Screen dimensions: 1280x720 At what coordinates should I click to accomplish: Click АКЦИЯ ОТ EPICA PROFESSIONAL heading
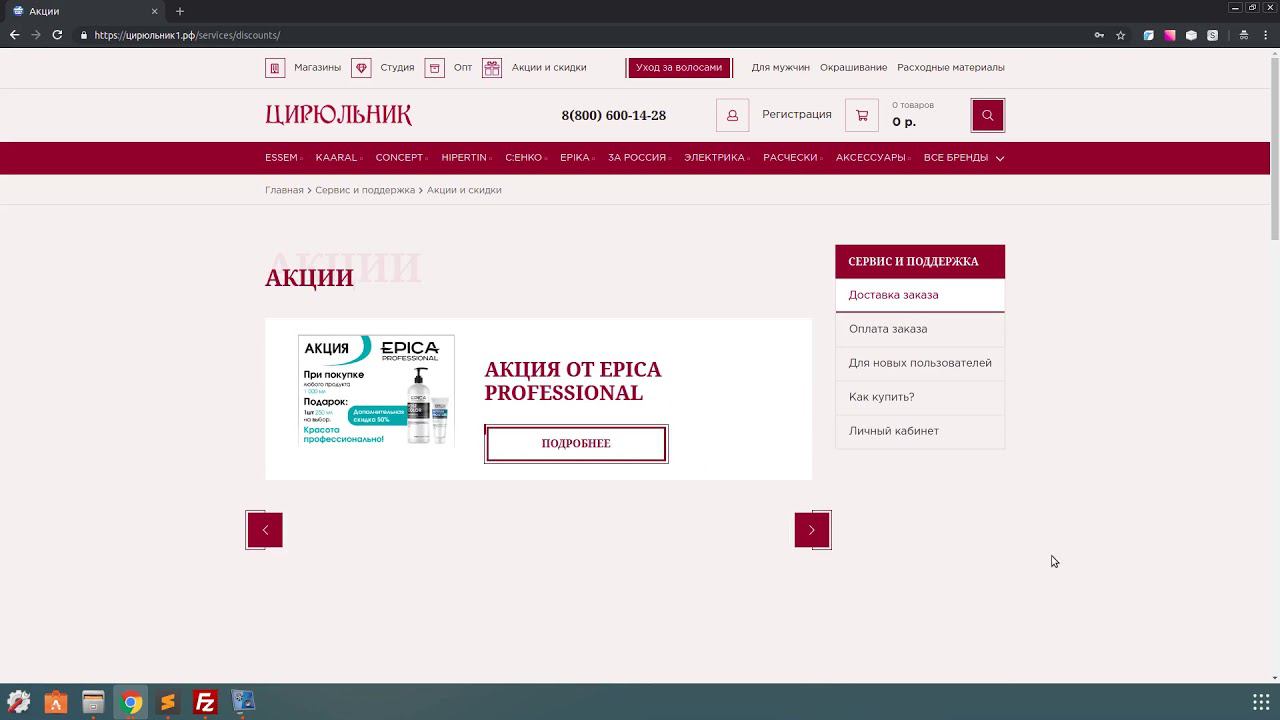pyautogui.click(x=573, y=381)
